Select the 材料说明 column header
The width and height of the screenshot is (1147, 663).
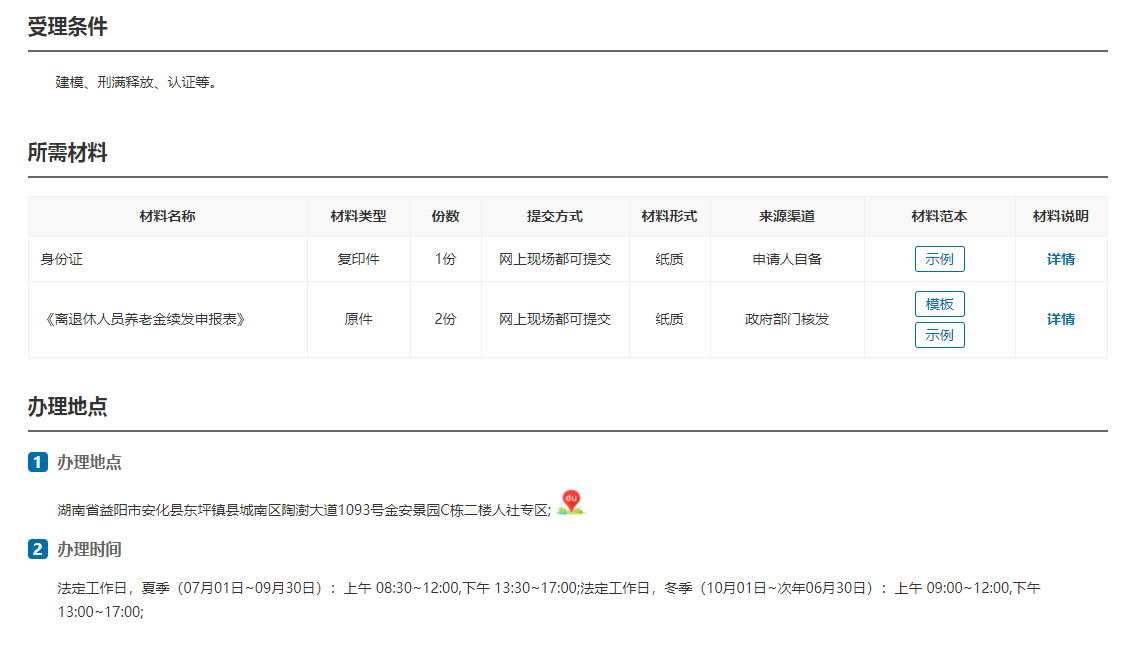1061,216
